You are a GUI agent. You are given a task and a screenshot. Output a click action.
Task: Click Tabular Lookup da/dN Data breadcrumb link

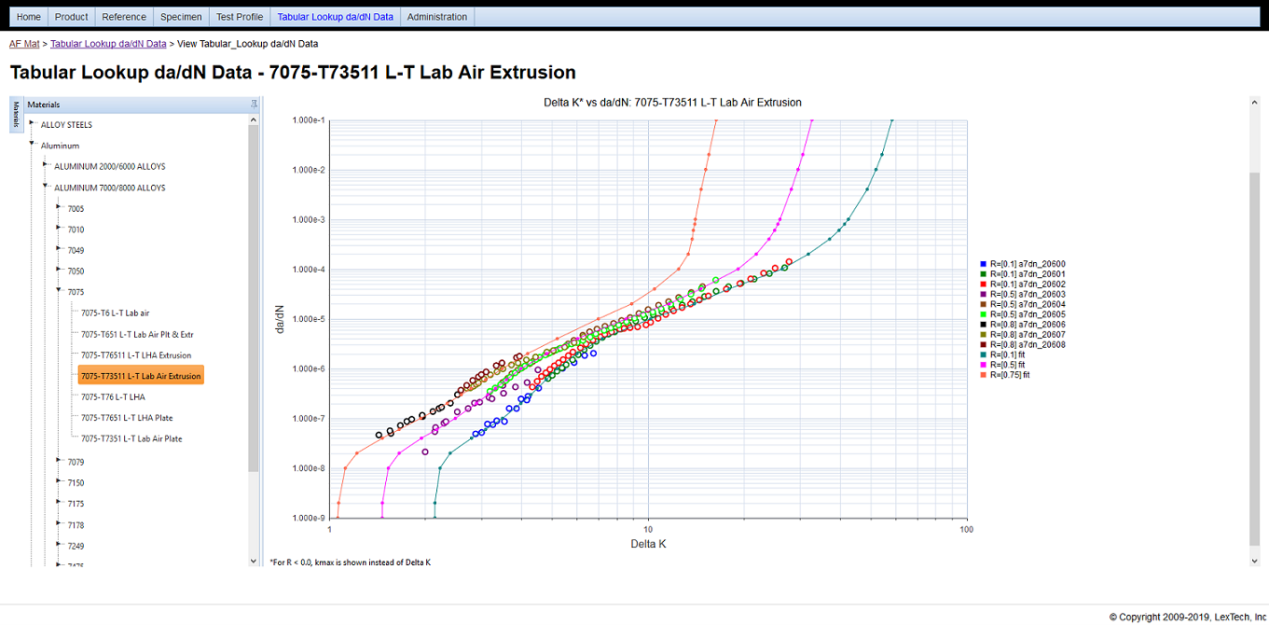tap(108, 44)
